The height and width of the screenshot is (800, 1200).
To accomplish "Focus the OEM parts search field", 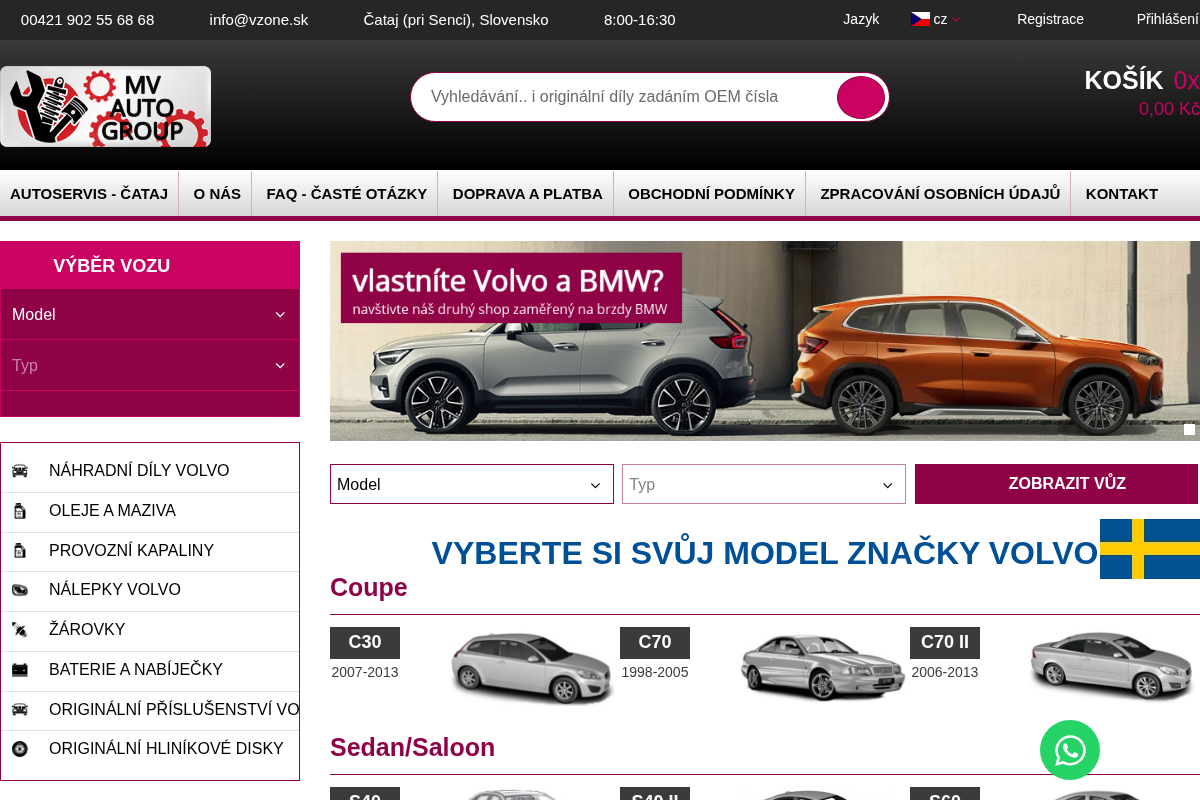I will (622, 97).
